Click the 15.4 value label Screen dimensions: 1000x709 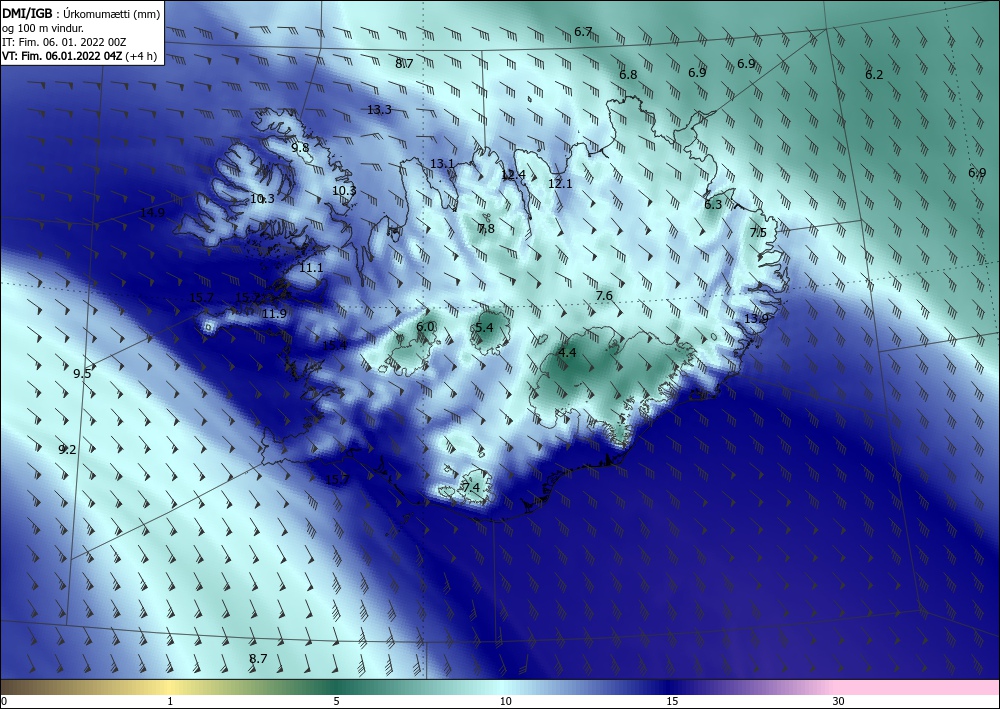click(334, 345)
